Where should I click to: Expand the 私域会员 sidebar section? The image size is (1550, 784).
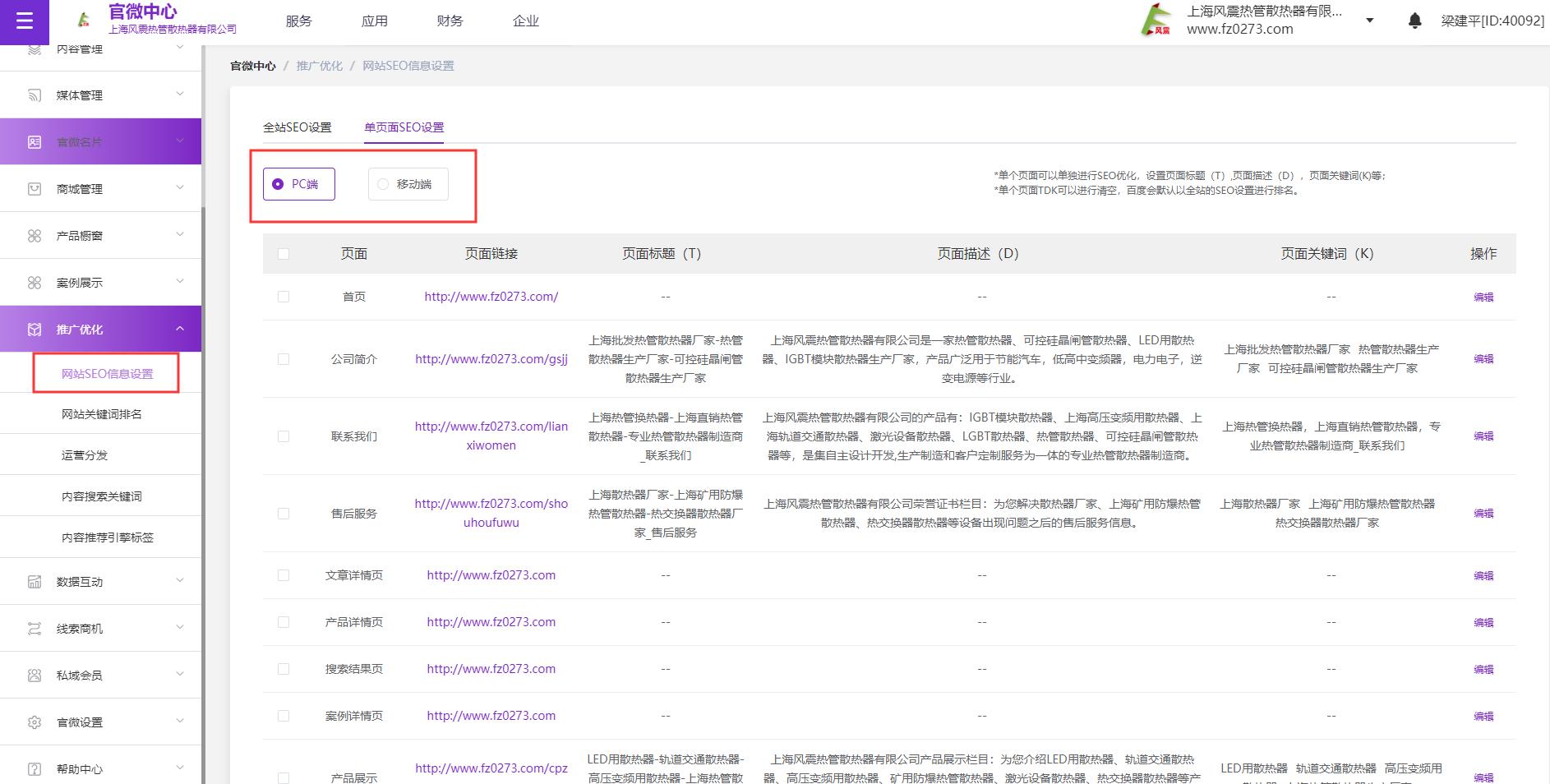[x=180, y=675]
